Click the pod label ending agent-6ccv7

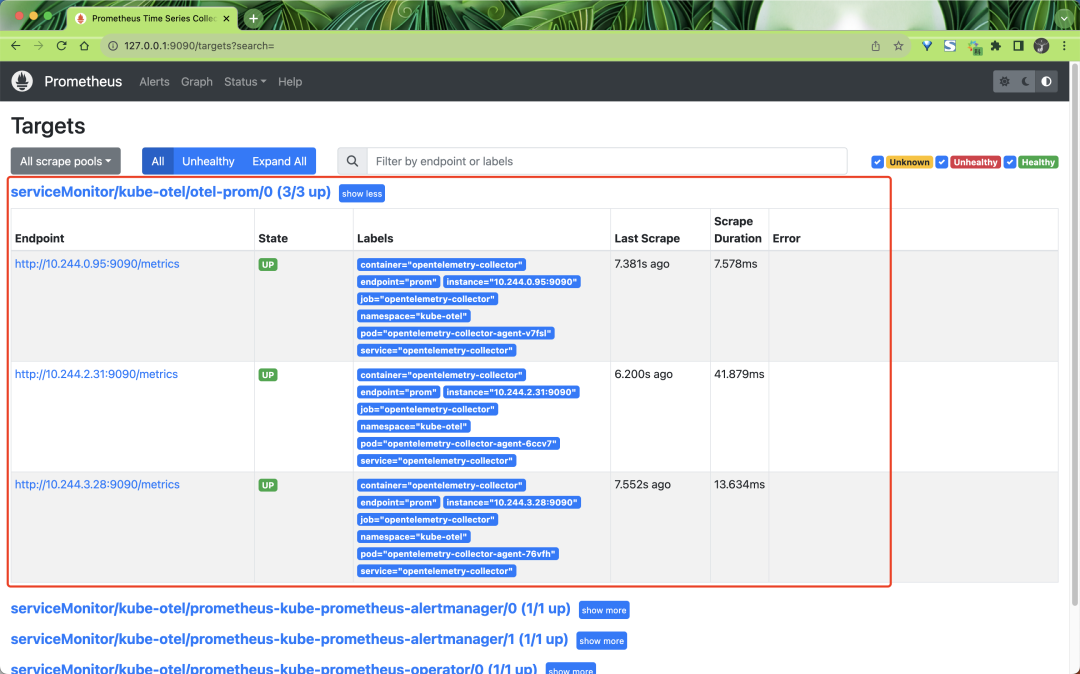pyautogui.click(x=458, y=443)
